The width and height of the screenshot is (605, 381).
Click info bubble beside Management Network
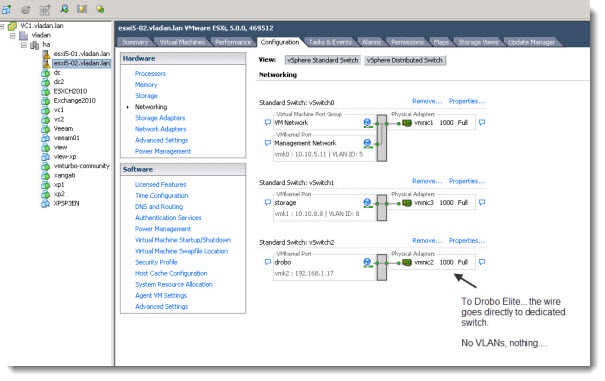click(267, 143)
